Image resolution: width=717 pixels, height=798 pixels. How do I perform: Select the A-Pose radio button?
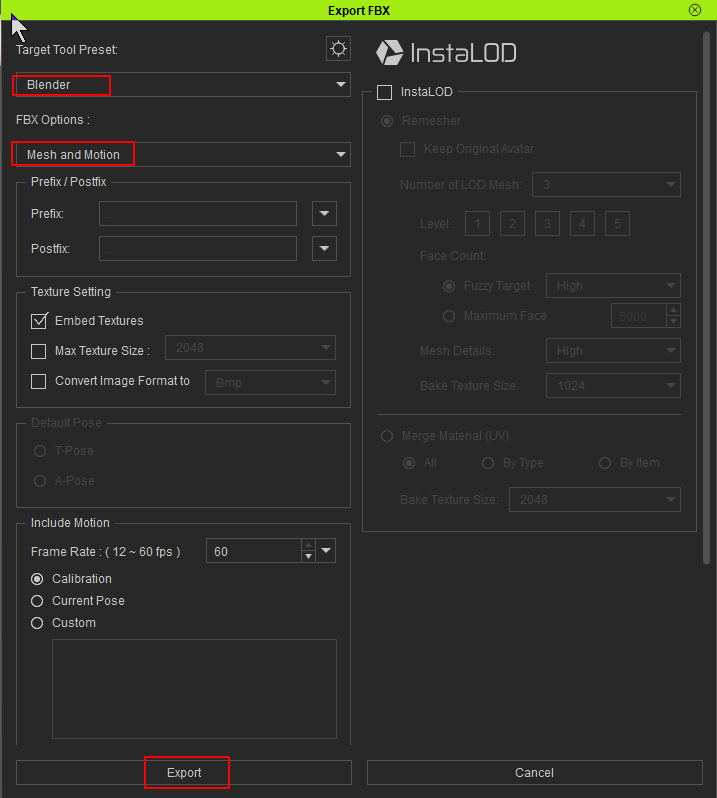40,481
